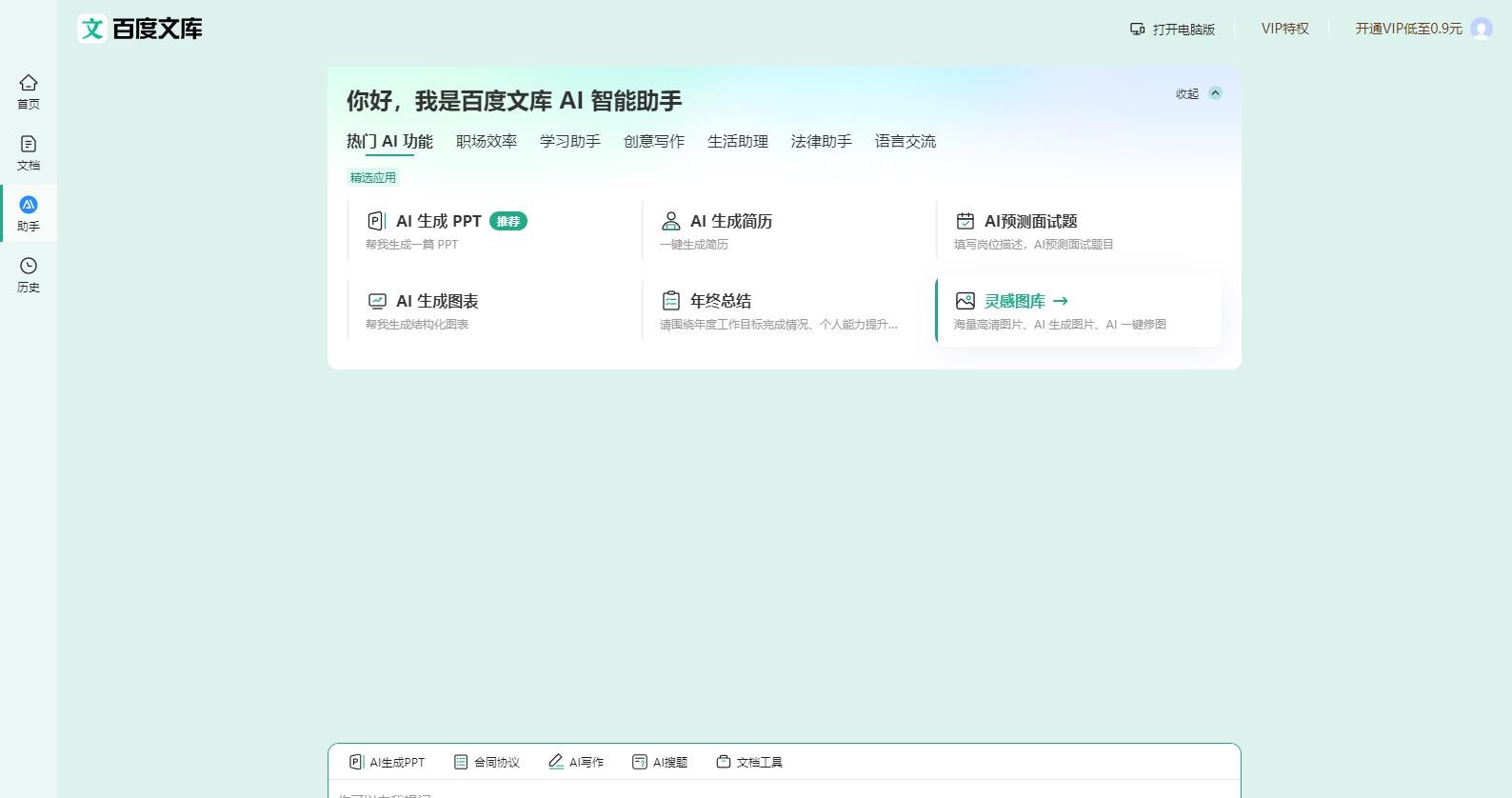Click the PPT icon on the AI 生成 PPT card
This screenshot has height=798, width=1512.
click(376, 221)
